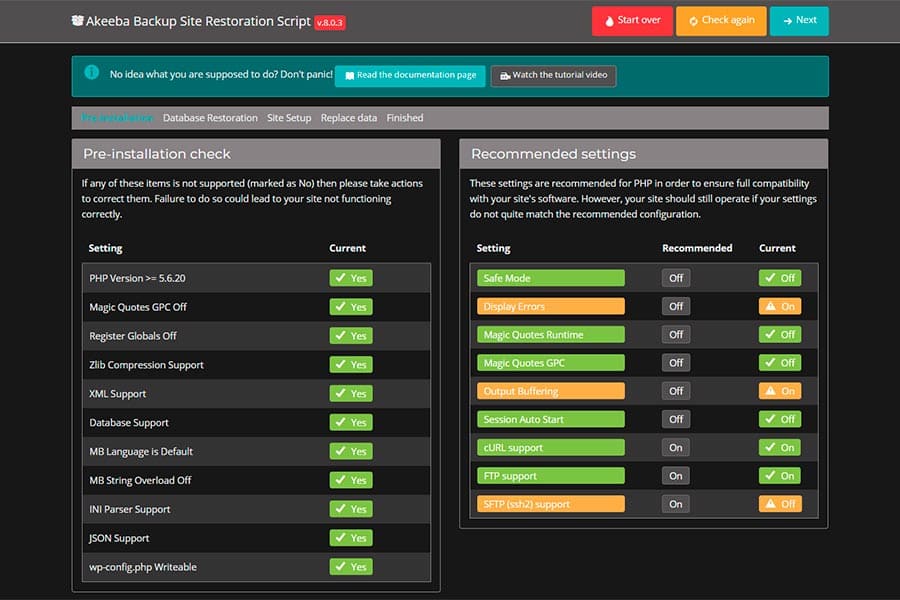Click recommended Off value for Safe Mode
Screen dimensions: 900x600
(x=676, y=278)
